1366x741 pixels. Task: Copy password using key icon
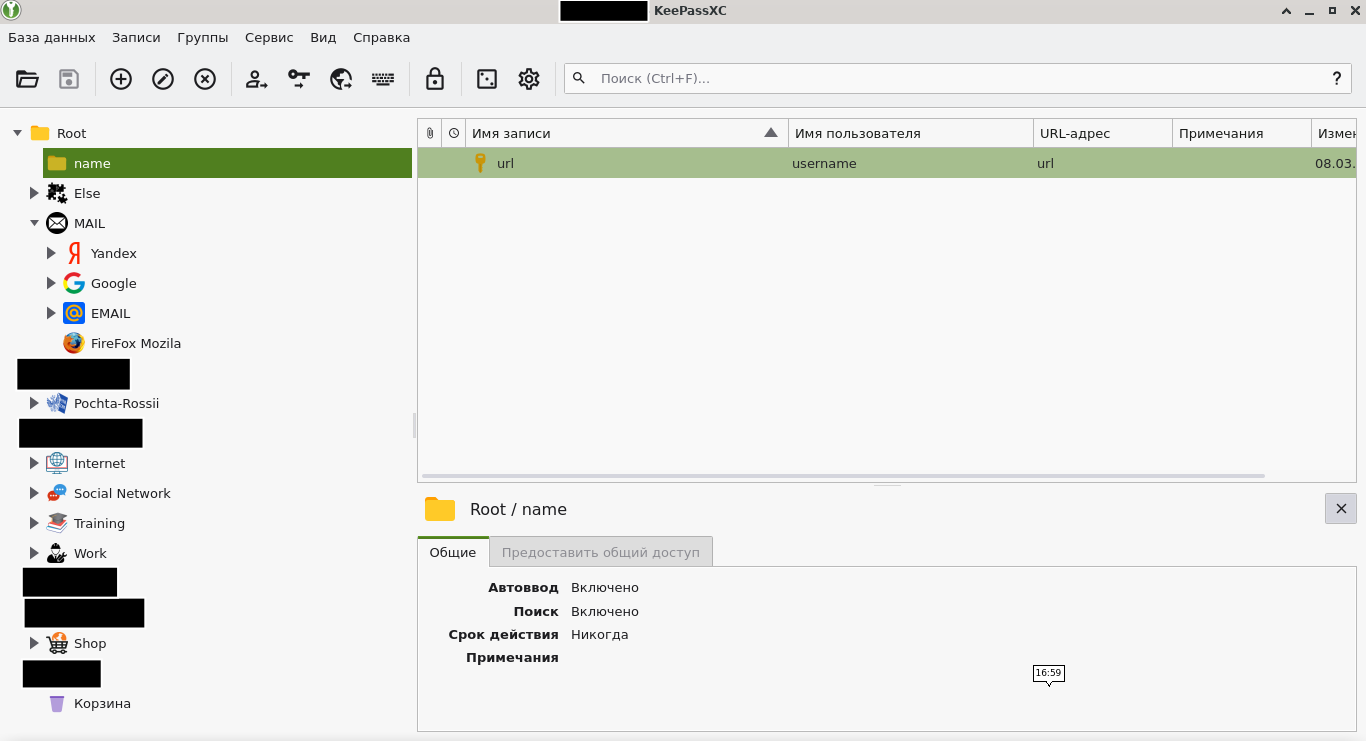pos(299,79)
